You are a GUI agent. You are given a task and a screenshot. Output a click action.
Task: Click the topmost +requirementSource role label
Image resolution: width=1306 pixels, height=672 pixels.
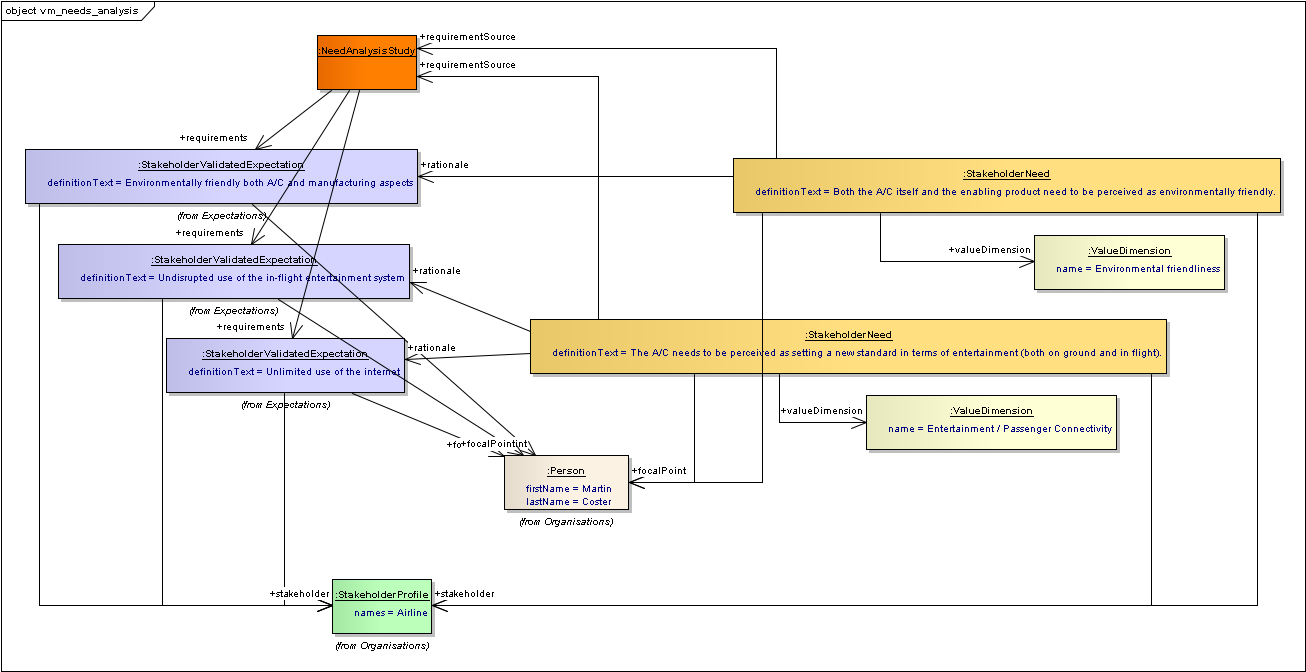pyautogui.click(x=468, y=37)
